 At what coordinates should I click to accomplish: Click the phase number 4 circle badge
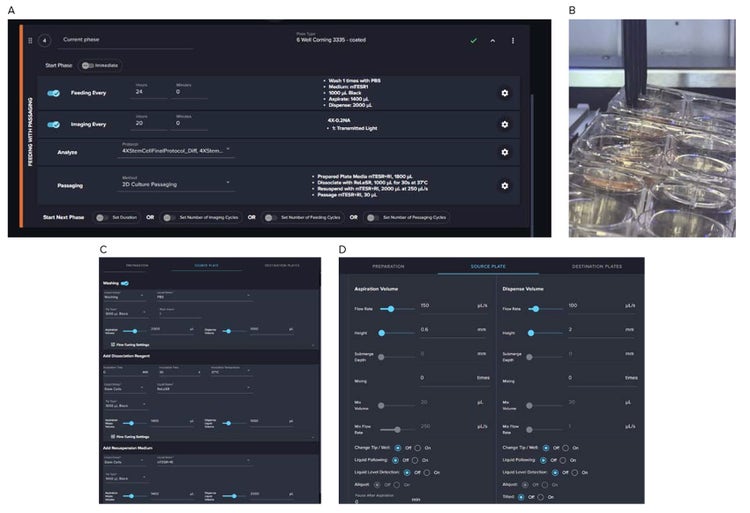[44, 41]
